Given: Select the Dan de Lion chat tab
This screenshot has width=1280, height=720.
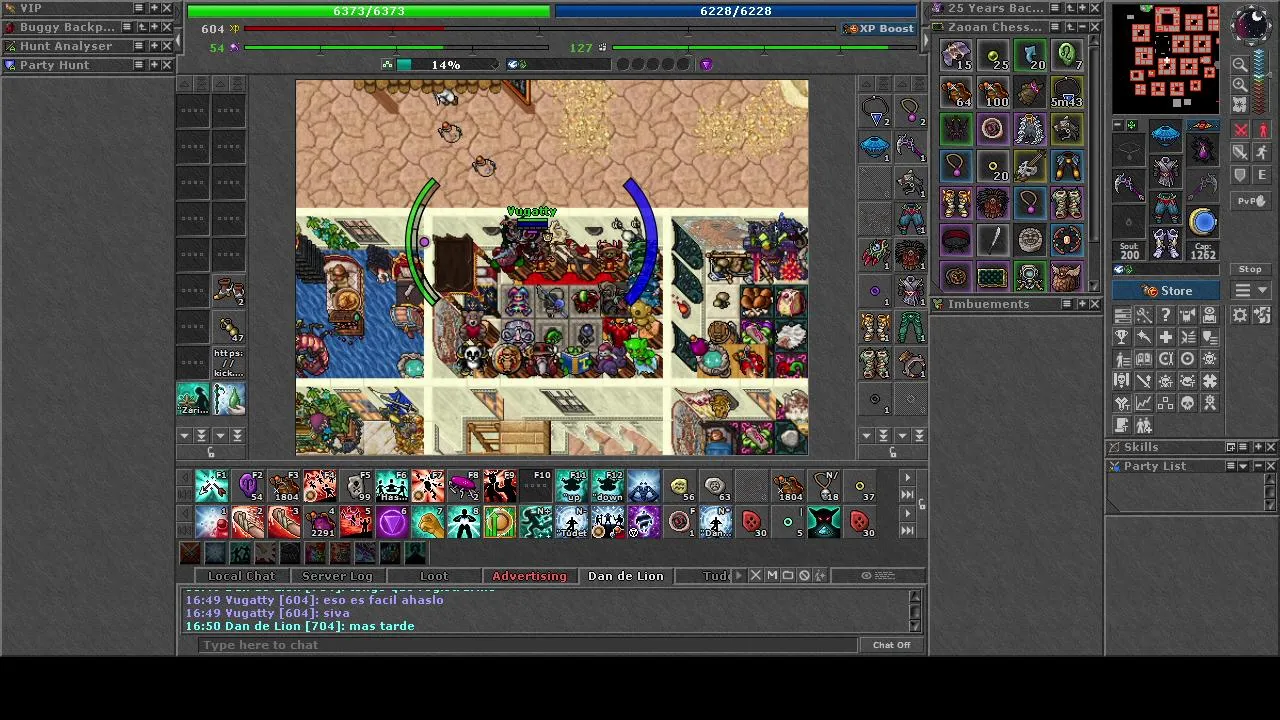Looking at the screenshot, I should [626, 576].
